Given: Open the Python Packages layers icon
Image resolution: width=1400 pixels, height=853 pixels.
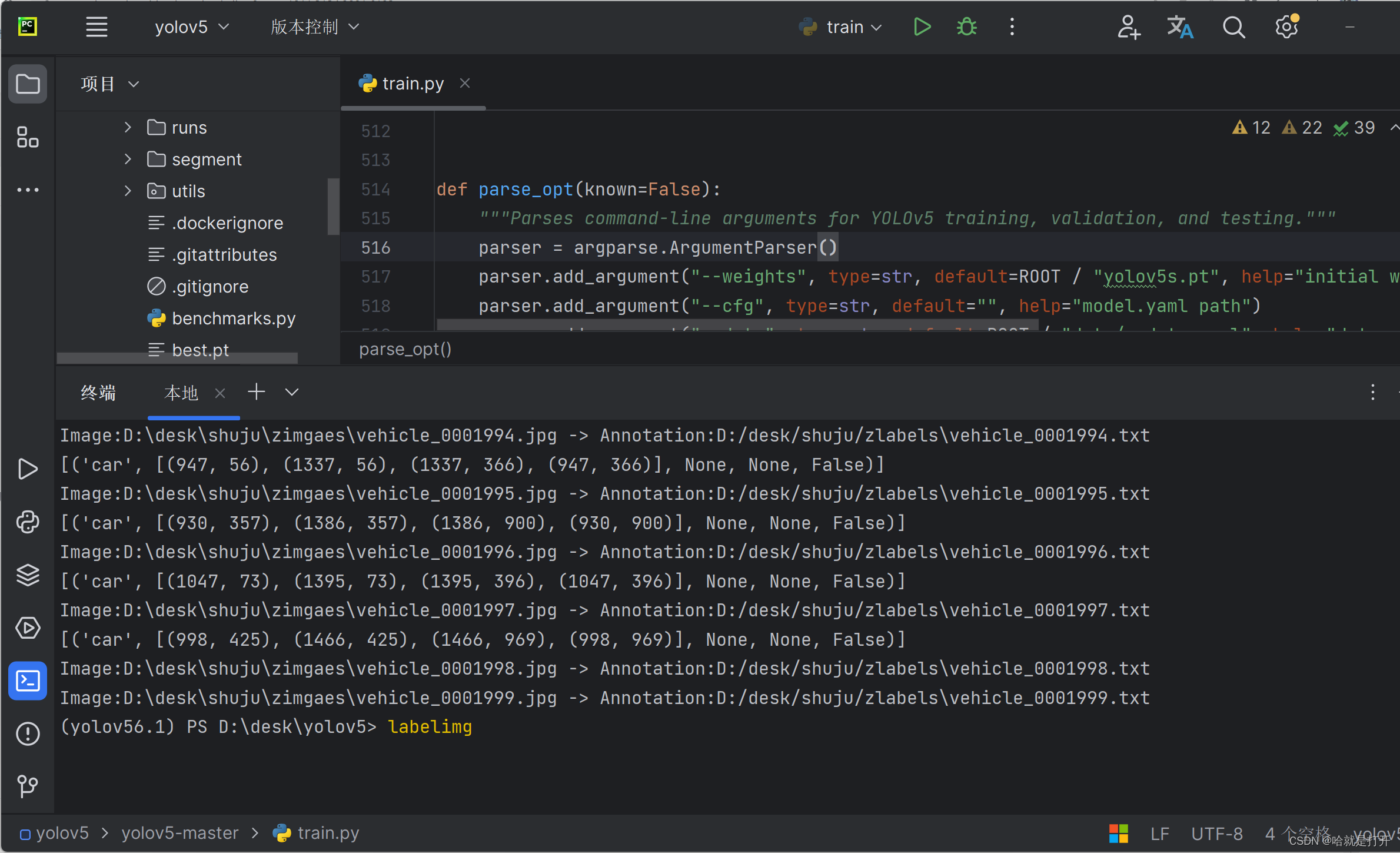Looking at the screenshot, I should [x=28, y=575].
